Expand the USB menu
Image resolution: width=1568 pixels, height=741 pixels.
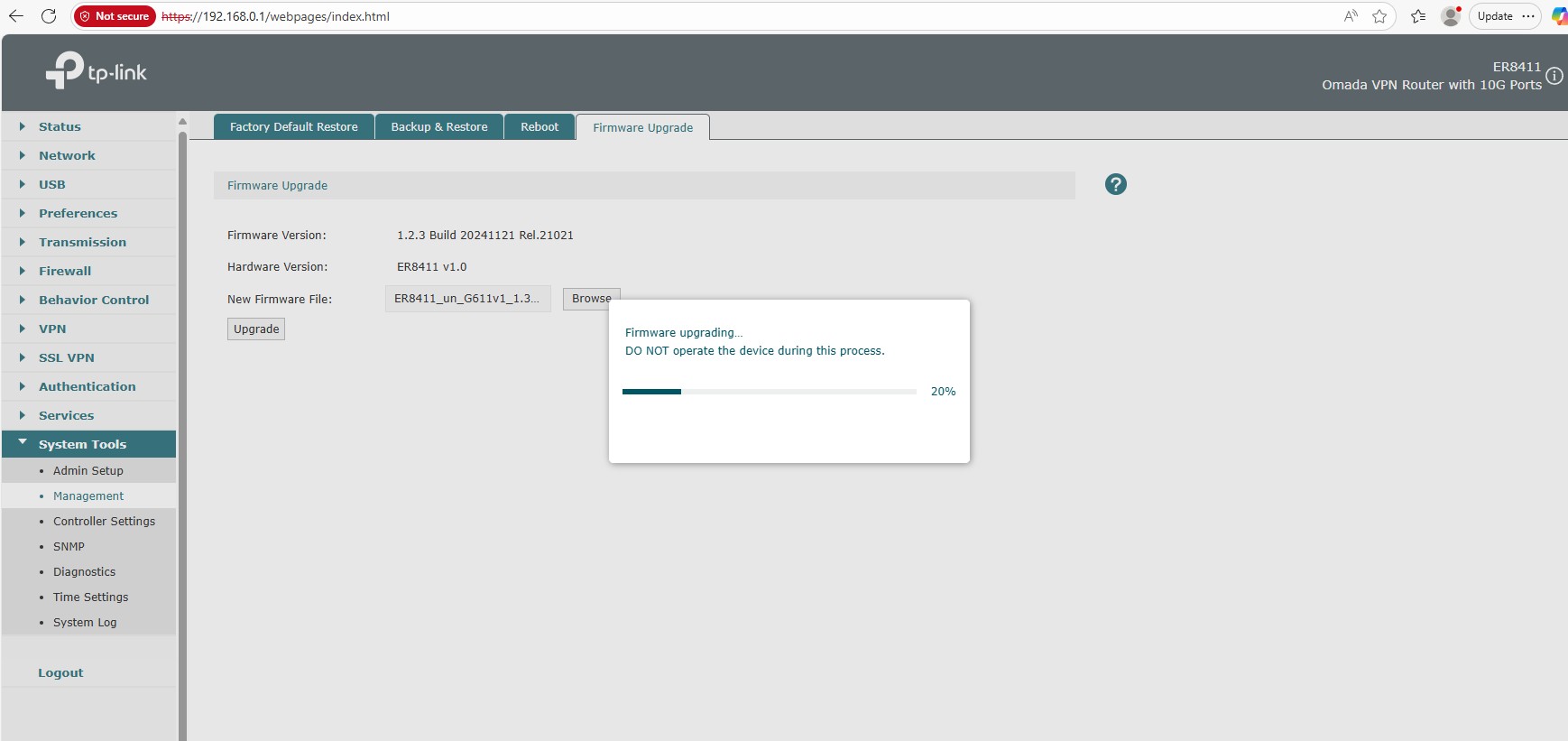88,184
